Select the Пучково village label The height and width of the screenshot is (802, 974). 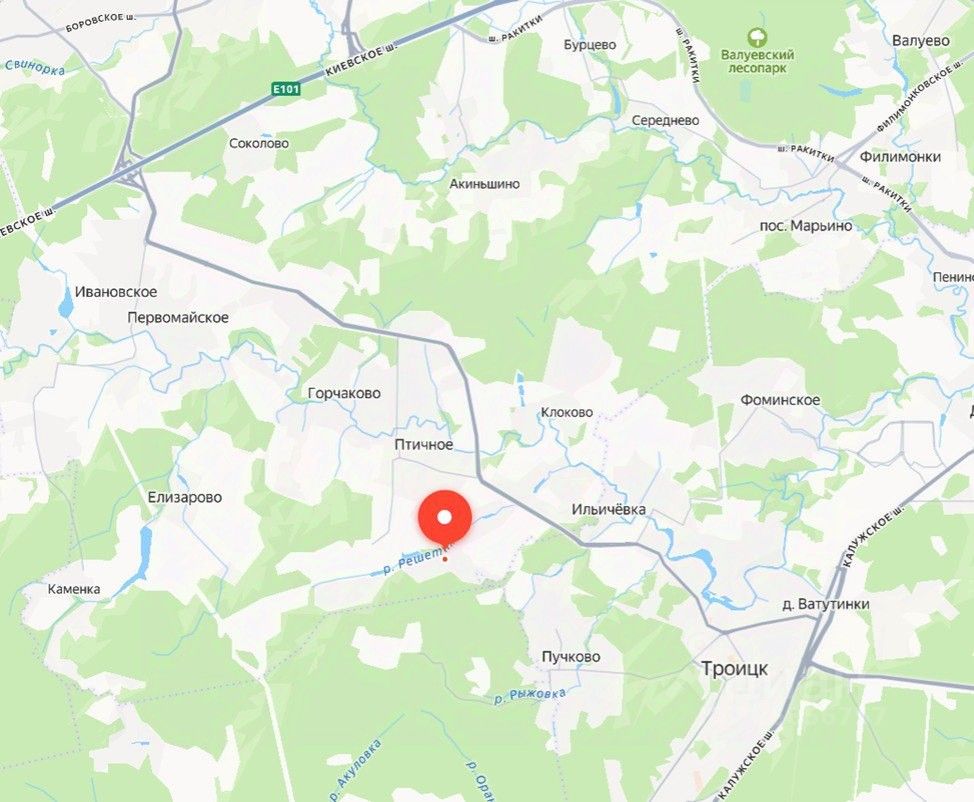571,657
